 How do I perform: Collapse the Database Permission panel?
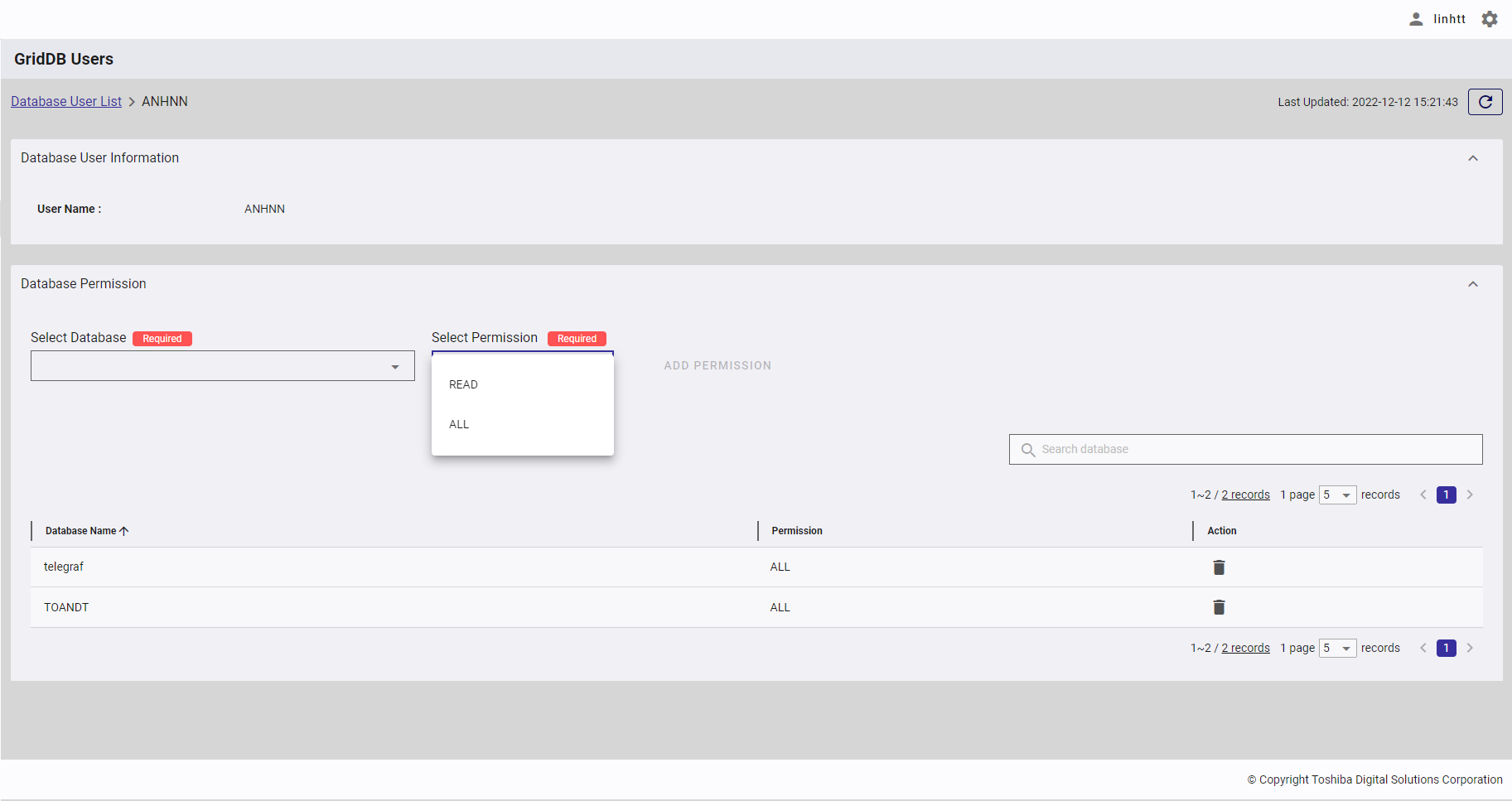pos(1472,284)
